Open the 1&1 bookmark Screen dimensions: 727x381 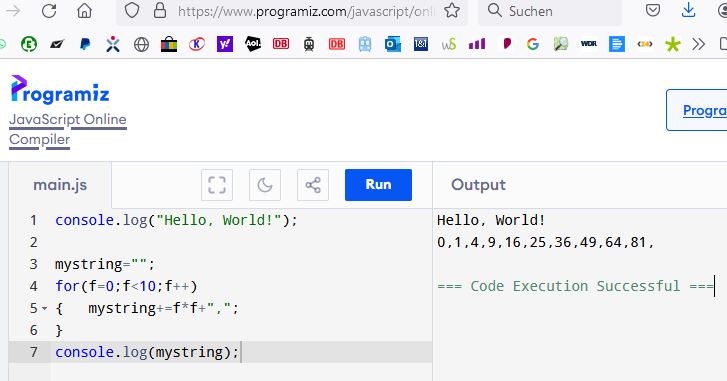coord(421,44)
